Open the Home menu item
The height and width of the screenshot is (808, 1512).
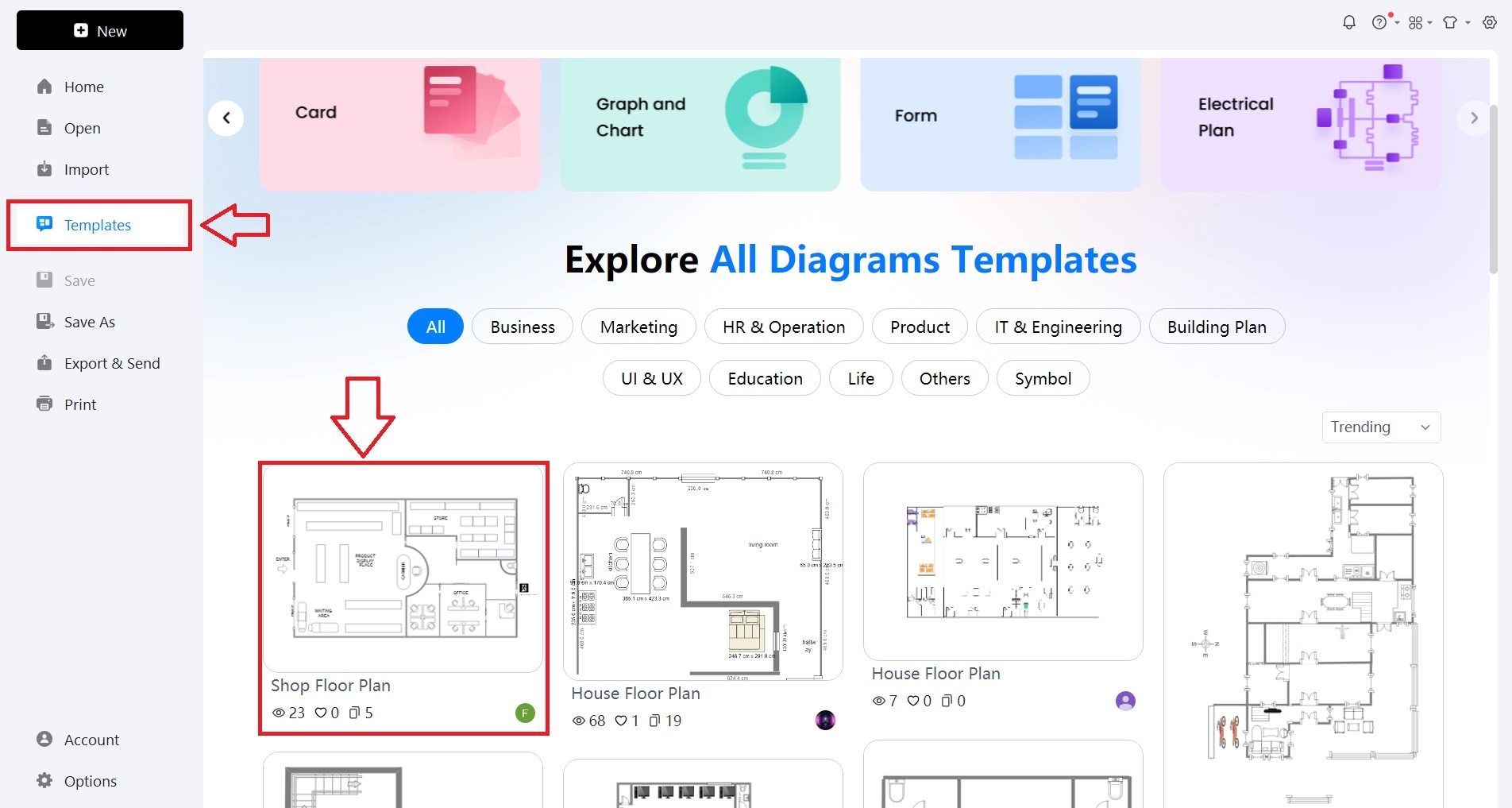pos(99,87)
